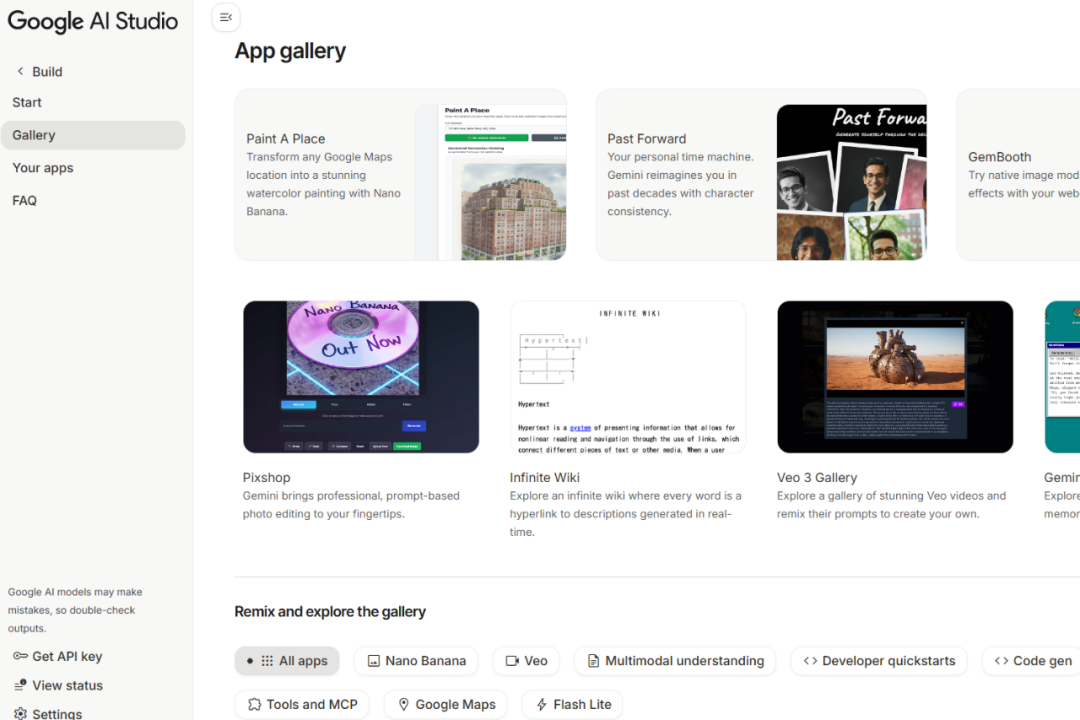
Task: Click the key icon for Get API key
Action: (20, 656)
